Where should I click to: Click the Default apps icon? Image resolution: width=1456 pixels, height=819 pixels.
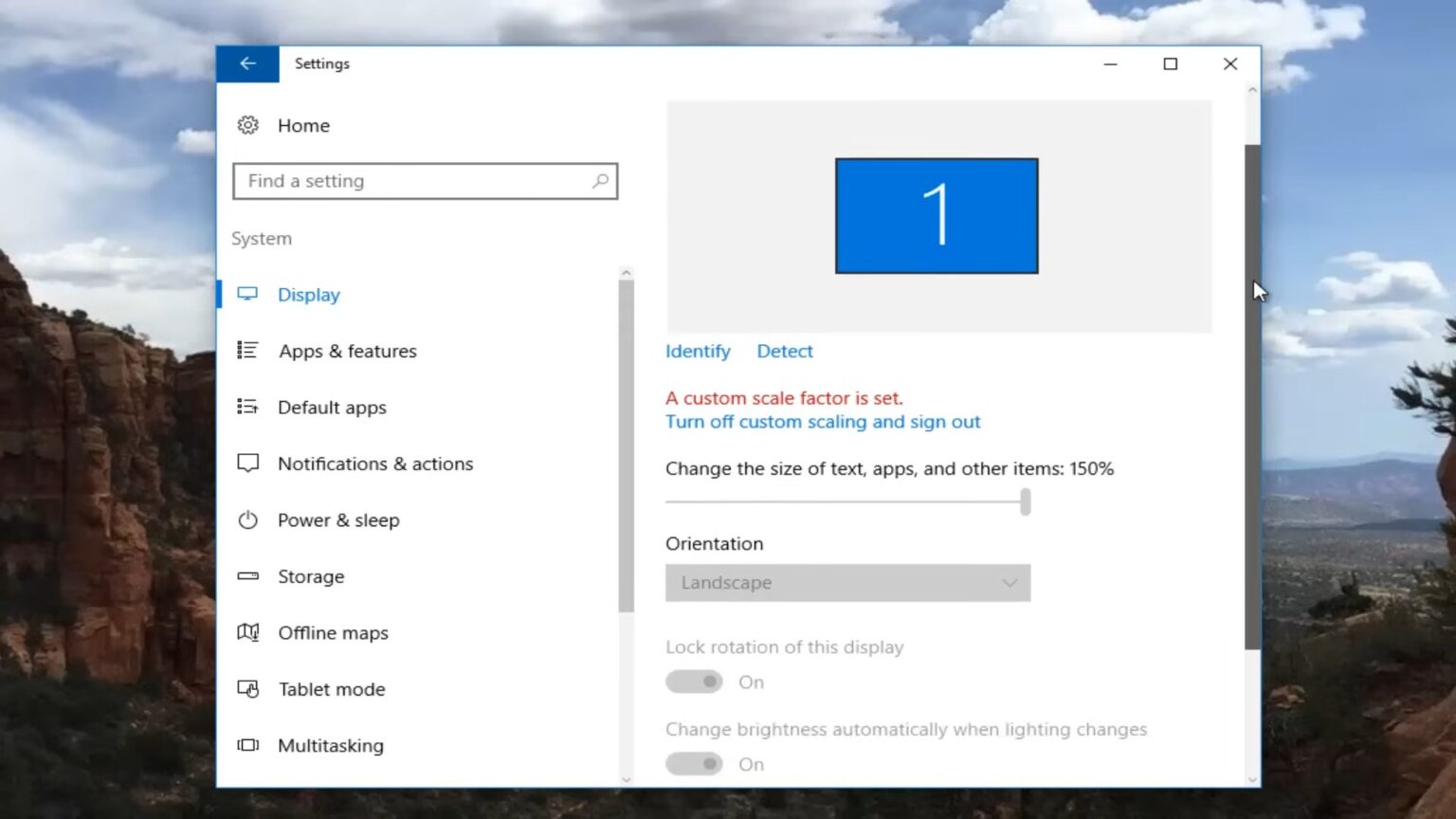click(247, 407)
